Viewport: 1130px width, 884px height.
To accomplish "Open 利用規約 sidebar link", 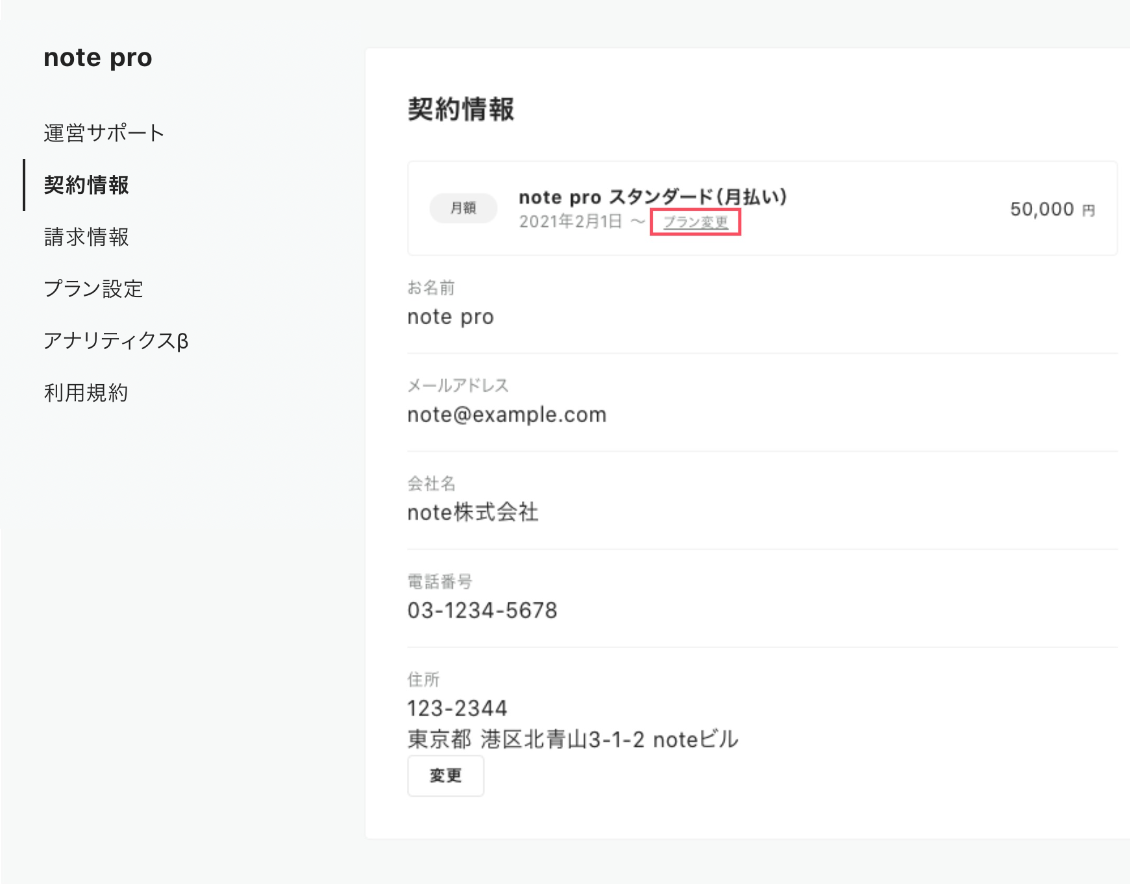I will tap(86, 393).
